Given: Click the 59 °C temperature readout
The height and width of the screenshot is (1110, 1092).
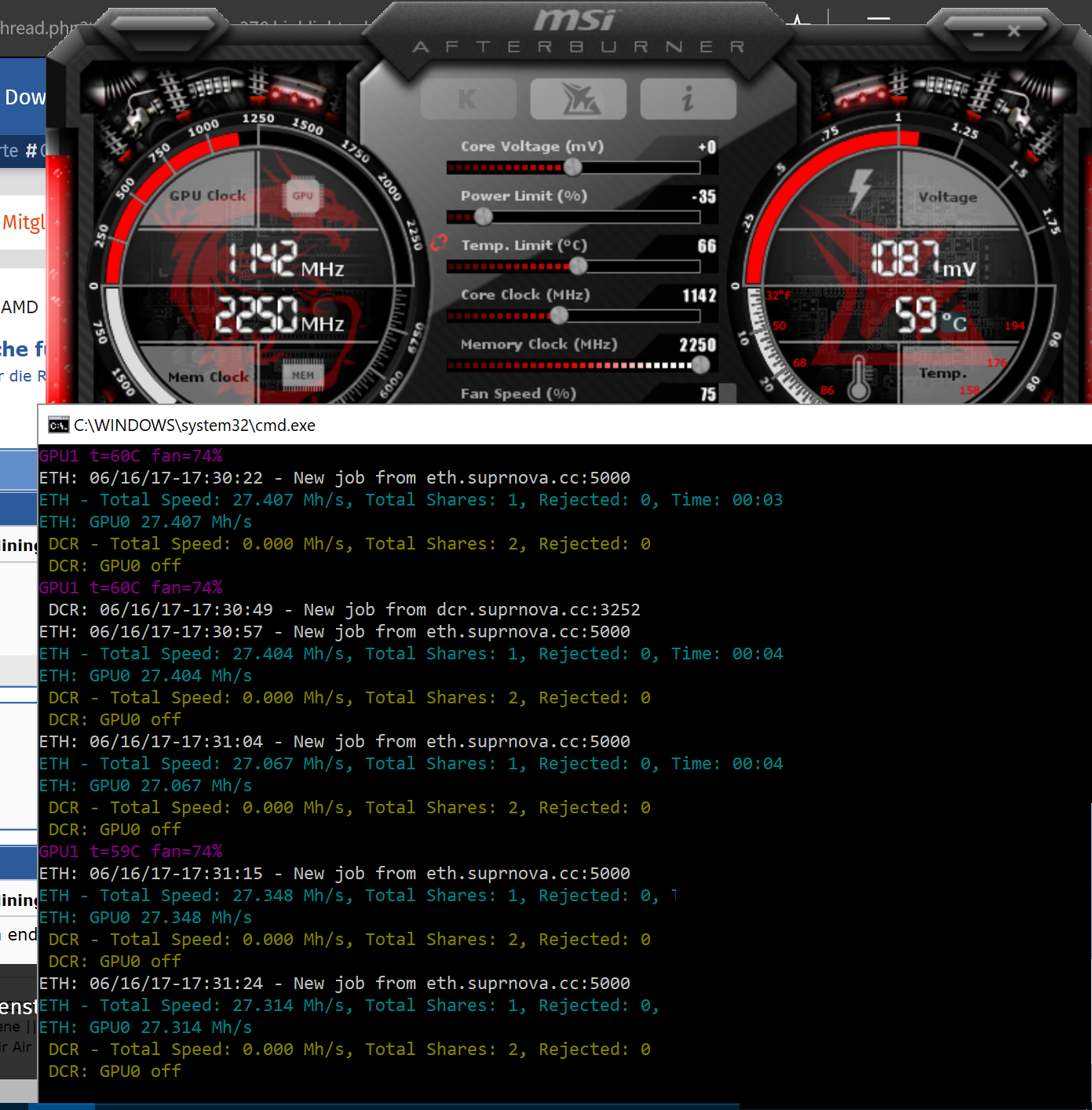Looking at the screenshot, I should pos(931,315).
